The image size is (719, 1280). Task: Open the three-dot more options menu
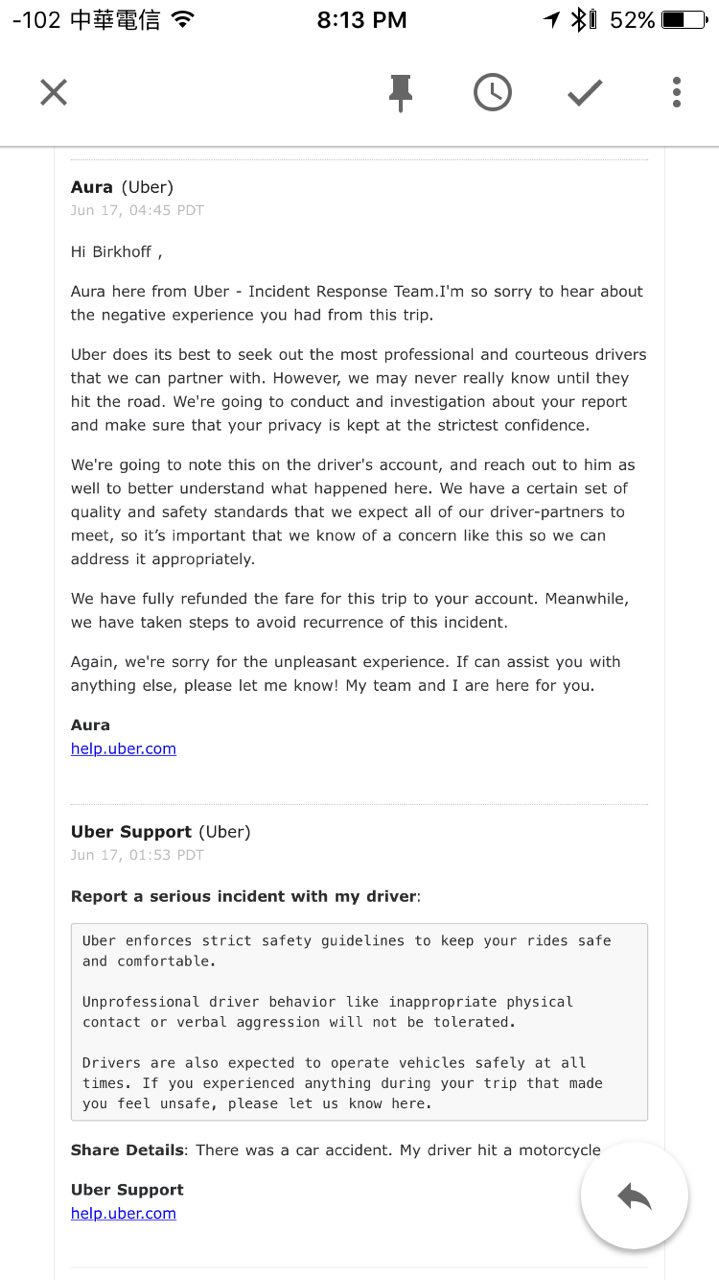pyautogui.click(x=677, y=93)
